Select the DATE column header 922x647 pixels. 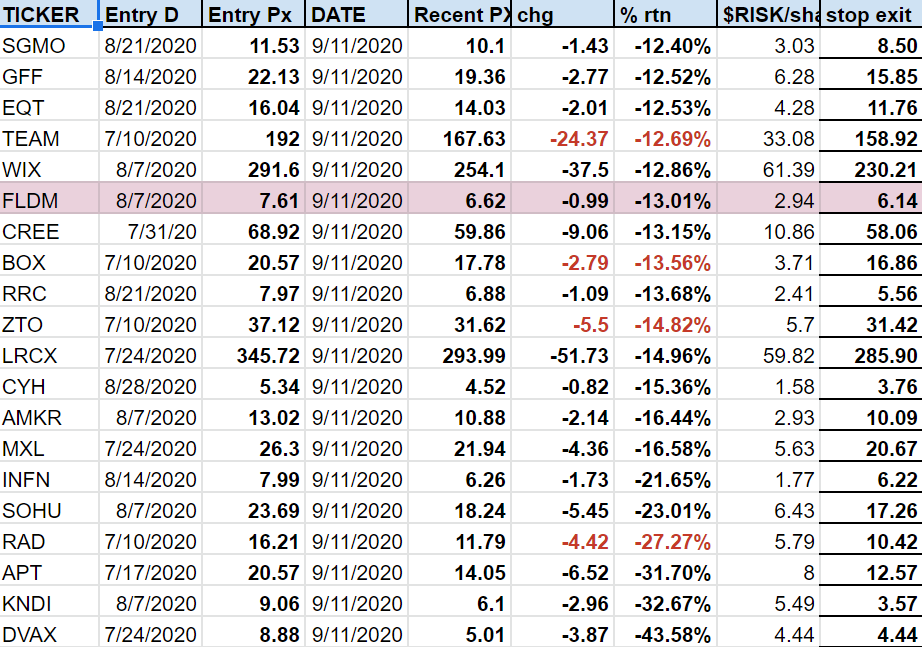(x=356, y=14)
